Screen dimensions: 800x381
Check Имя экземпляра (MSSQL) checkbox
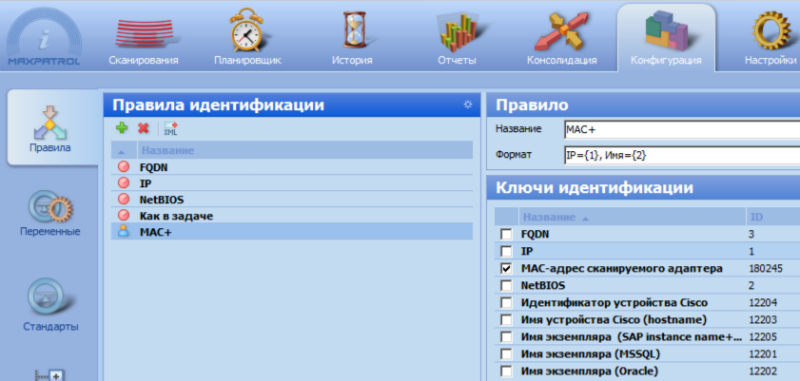tap(506, 354)
